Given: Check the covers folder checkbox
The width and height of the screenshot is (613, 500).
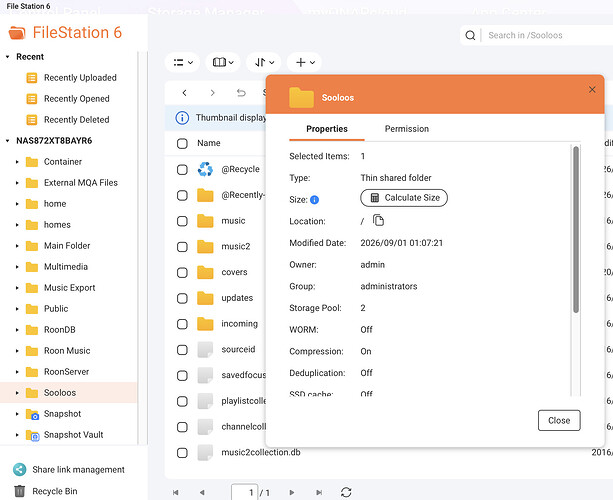Looking at the screenshot, I should coord(182,272).
